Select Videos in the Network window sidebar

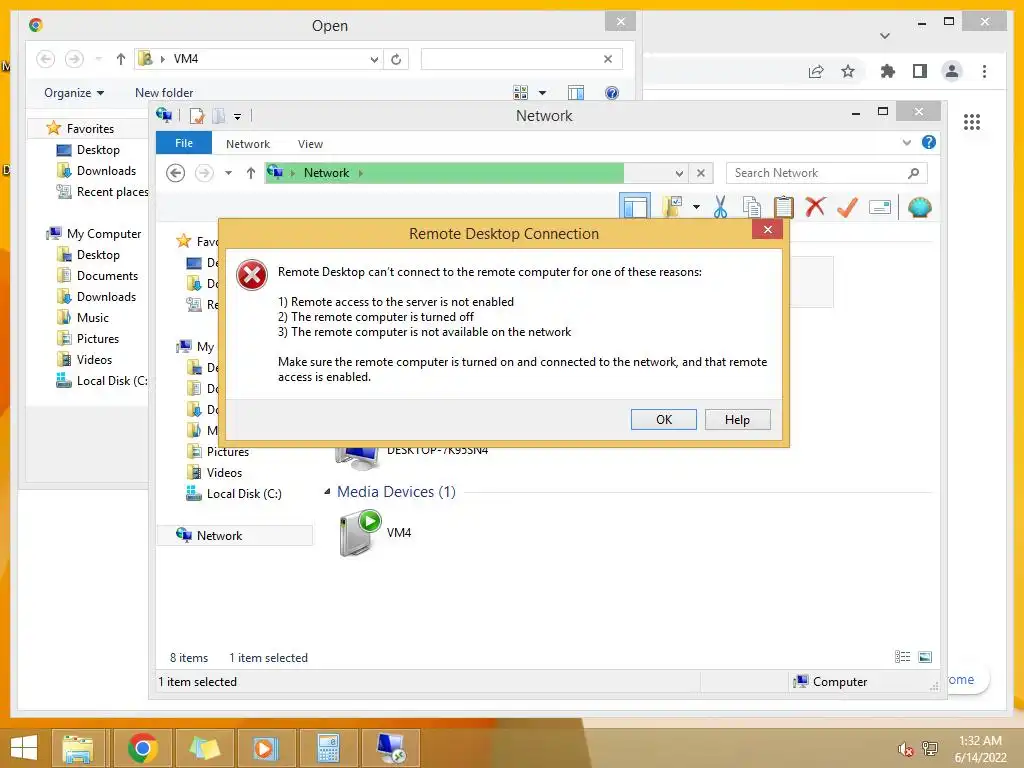(x=216, y=473)
